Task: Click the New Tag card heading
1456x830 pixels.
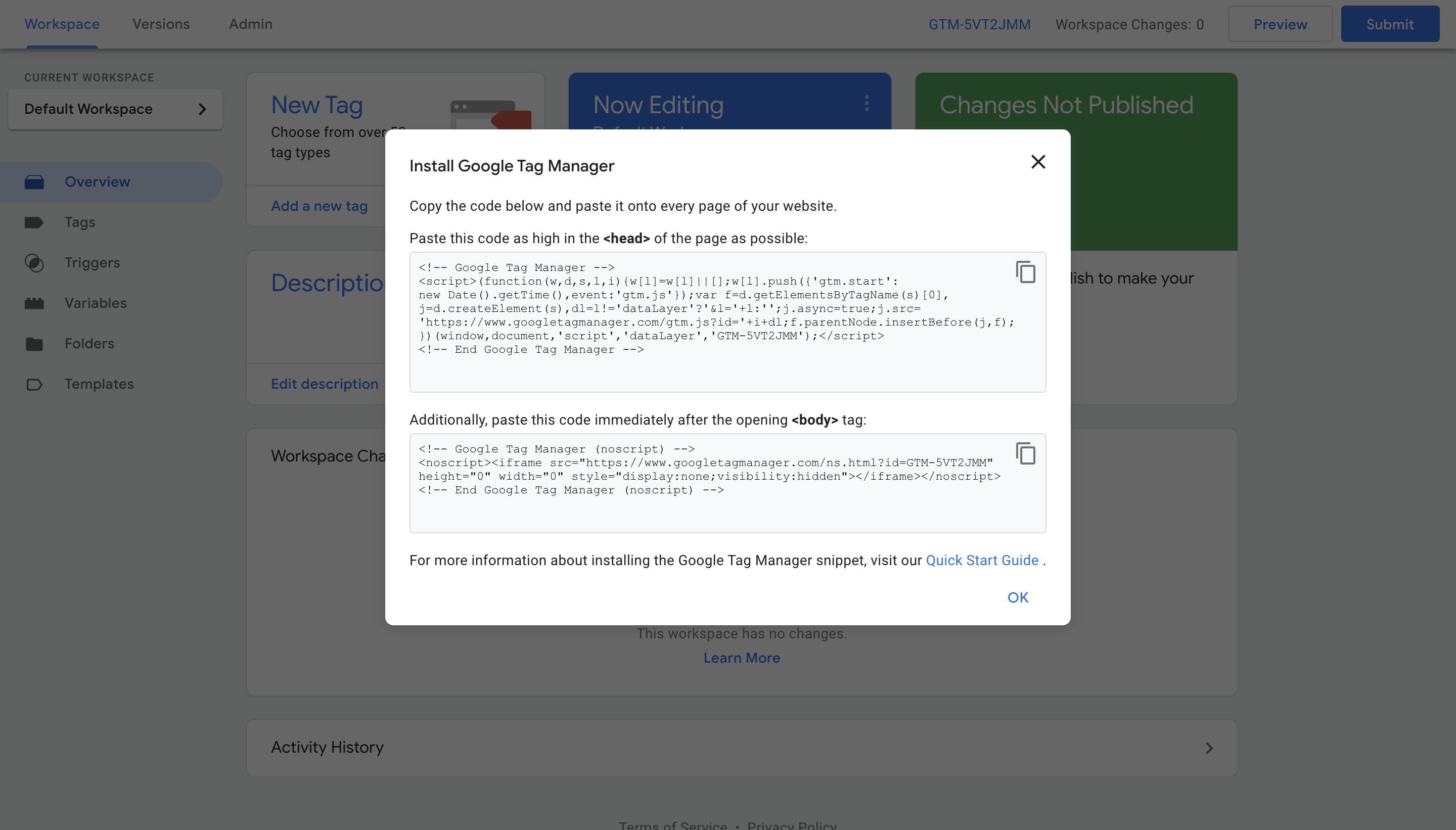Action: click(x=316, y=106)
